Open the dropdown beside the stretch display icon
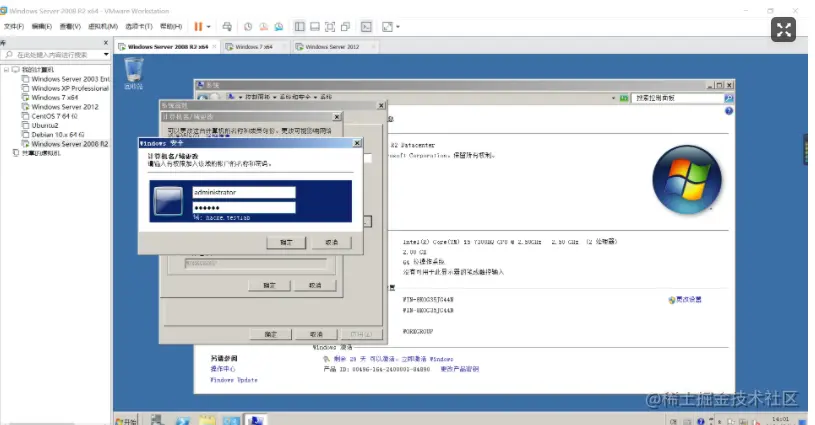 [398, 26]
